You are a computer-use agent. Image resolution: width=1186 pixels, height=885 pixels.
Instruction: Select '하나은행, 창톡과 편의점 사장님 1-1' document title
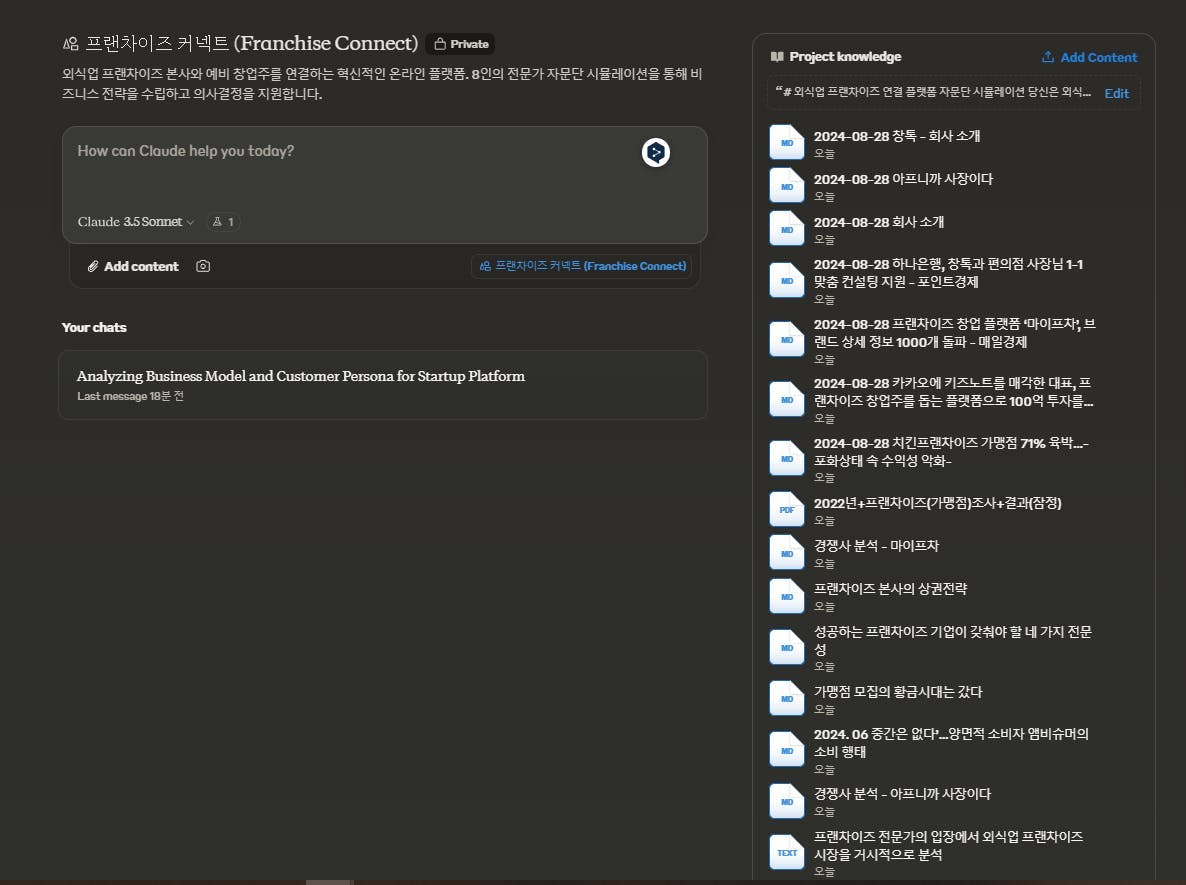point(948,273)
